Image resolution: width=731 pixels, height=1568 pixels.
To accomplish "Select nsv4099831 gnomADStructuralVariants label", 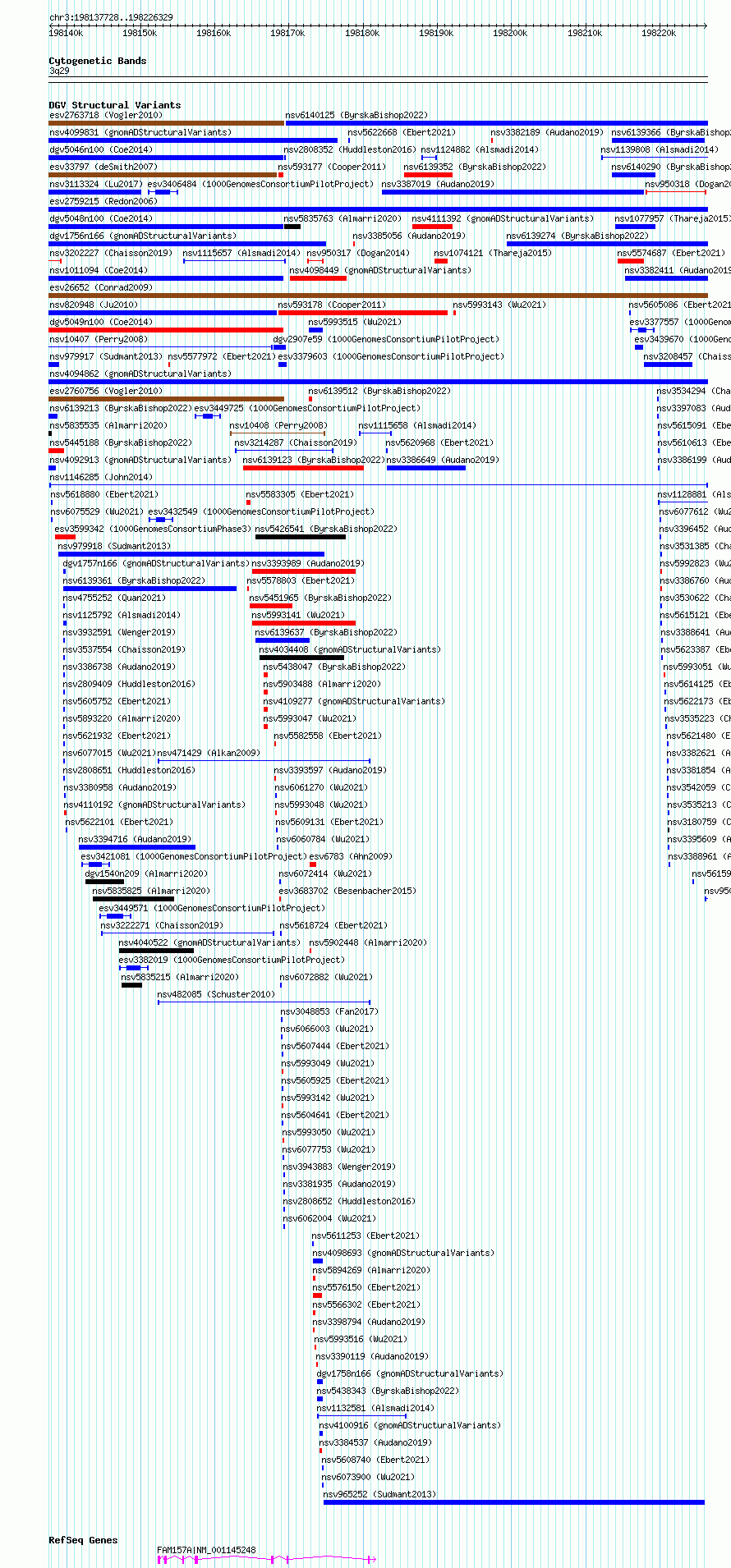I will coord(140,132).
